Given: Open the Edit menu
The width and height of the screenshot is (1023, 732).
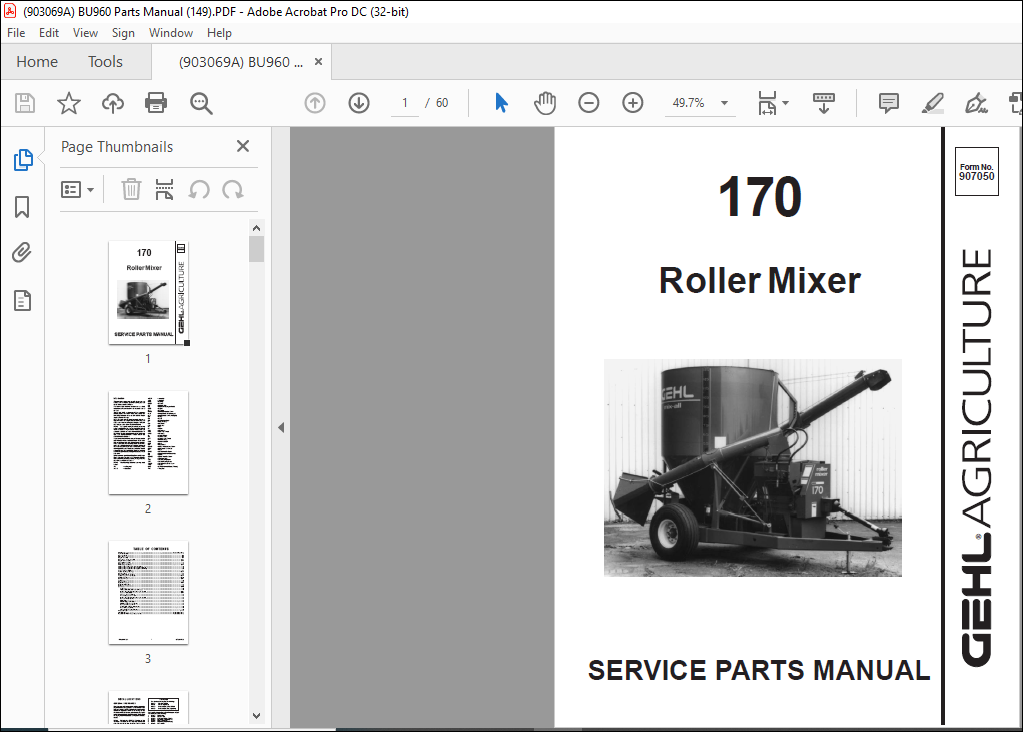Looking at the screenshot, I should click(x=49, y=33).
